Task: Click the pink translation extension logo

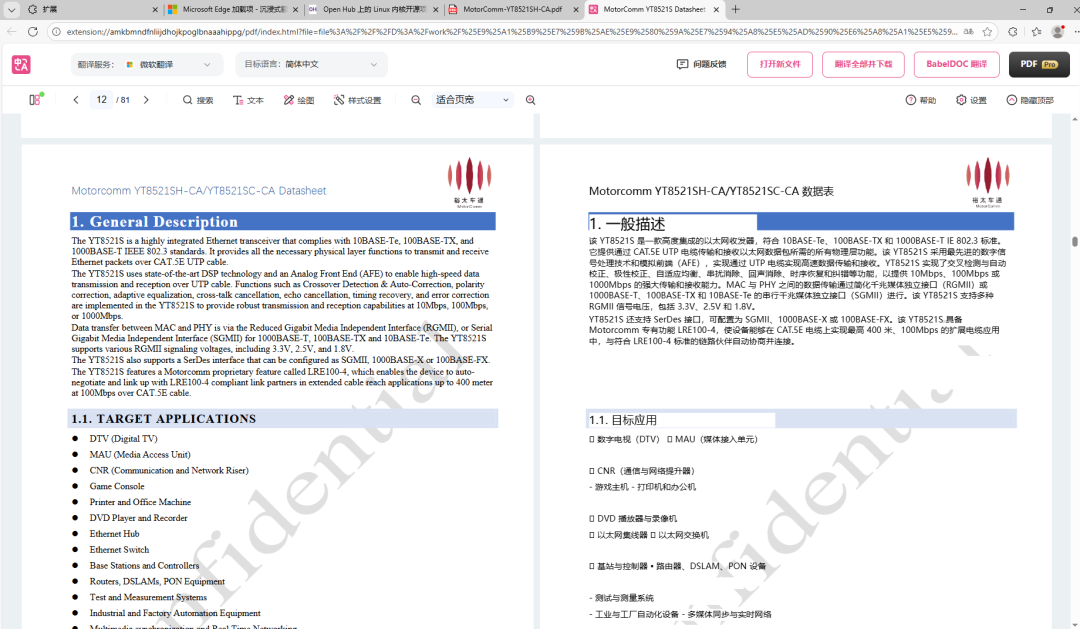Action: pyautogui.click(x=21, y=65)
